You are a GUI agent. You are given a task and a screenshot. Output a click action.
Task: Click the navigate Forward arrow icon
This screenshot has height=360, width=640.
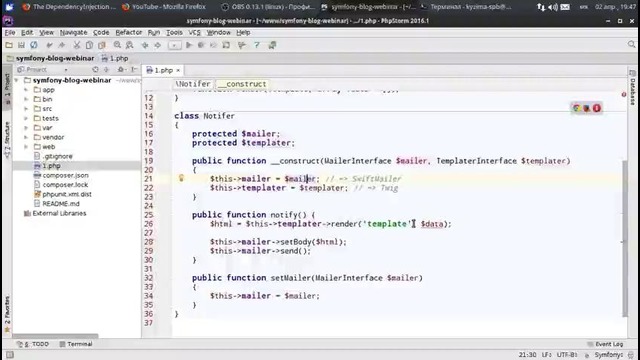coord(158,45)
